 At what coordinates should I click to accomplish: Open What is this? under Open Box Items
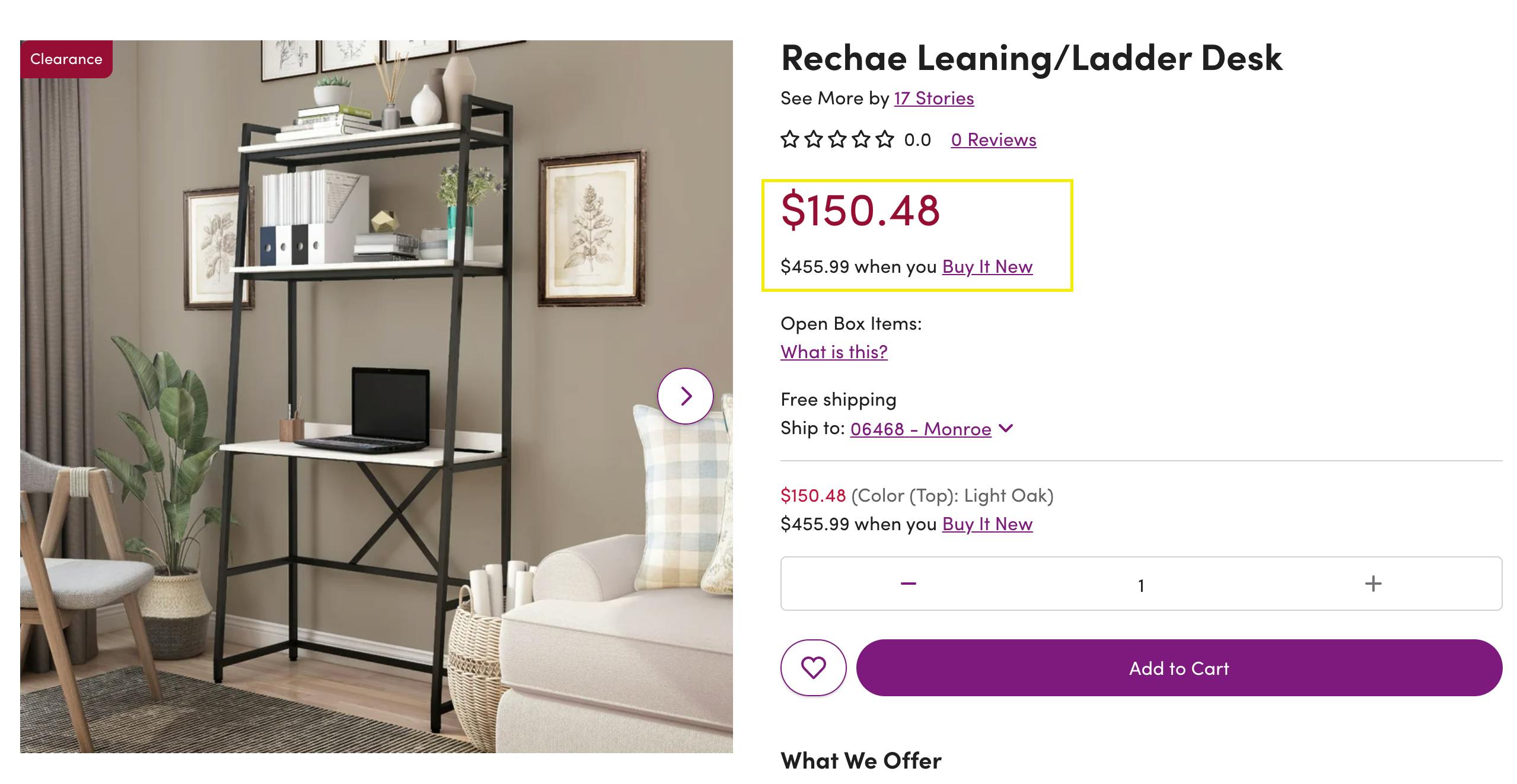click(x=833, y=352)
